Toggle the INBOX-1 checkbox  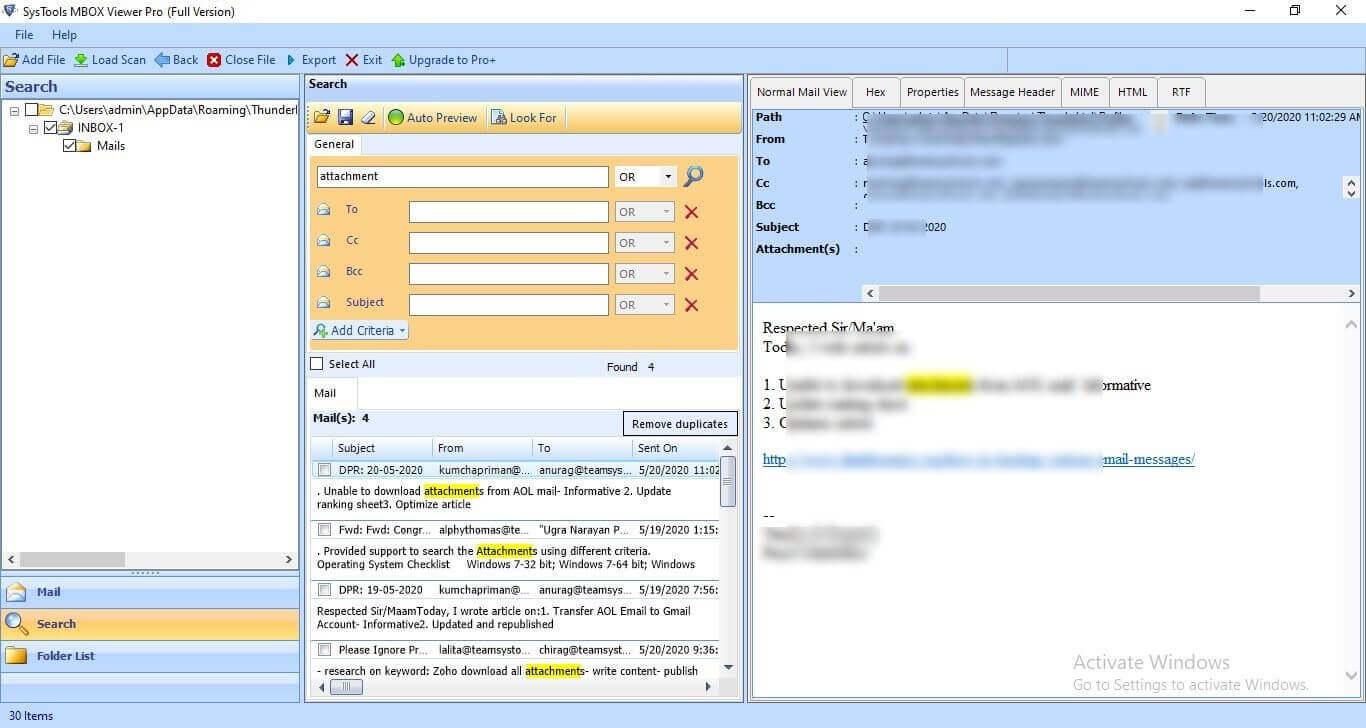click(x=50, y=128)
